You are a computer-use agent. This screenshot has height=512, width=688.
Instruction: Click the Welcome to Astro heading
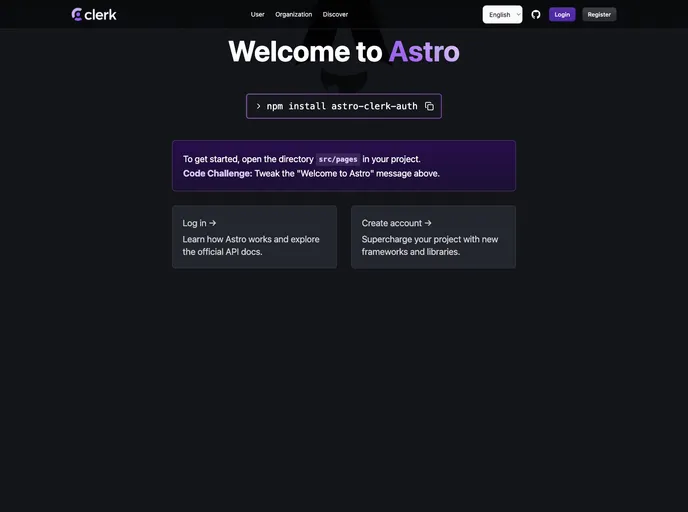click(344, 52)
